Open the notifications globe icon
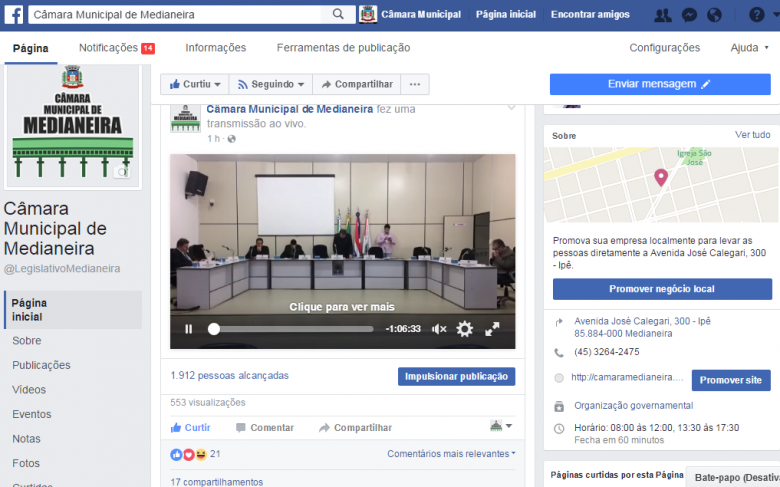 [x=714, y=15]
